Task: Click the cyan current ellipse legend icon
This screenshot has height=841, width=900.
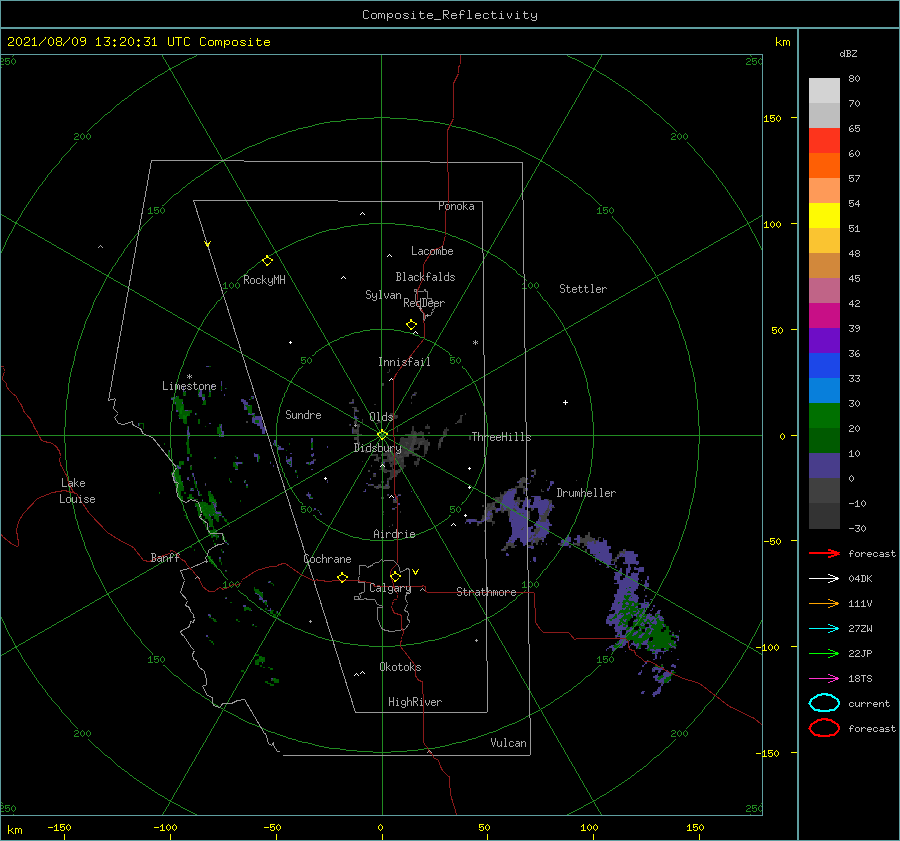Action: click(824, 703)
